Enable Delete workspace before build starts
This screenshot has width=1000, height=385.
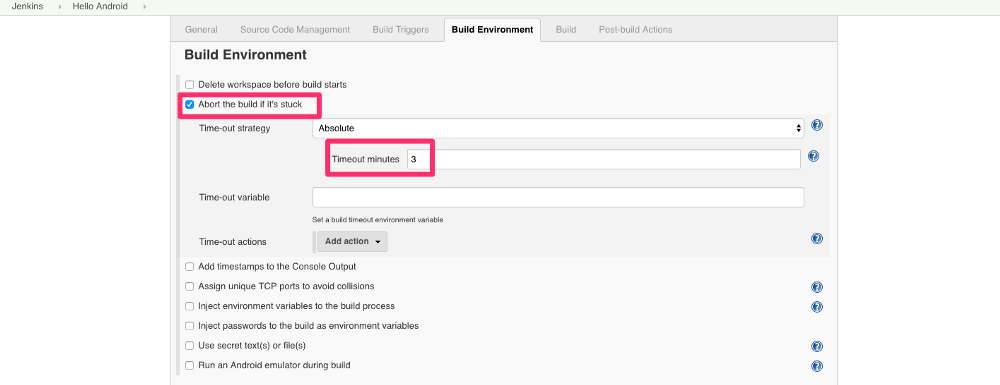click(189, 84)
